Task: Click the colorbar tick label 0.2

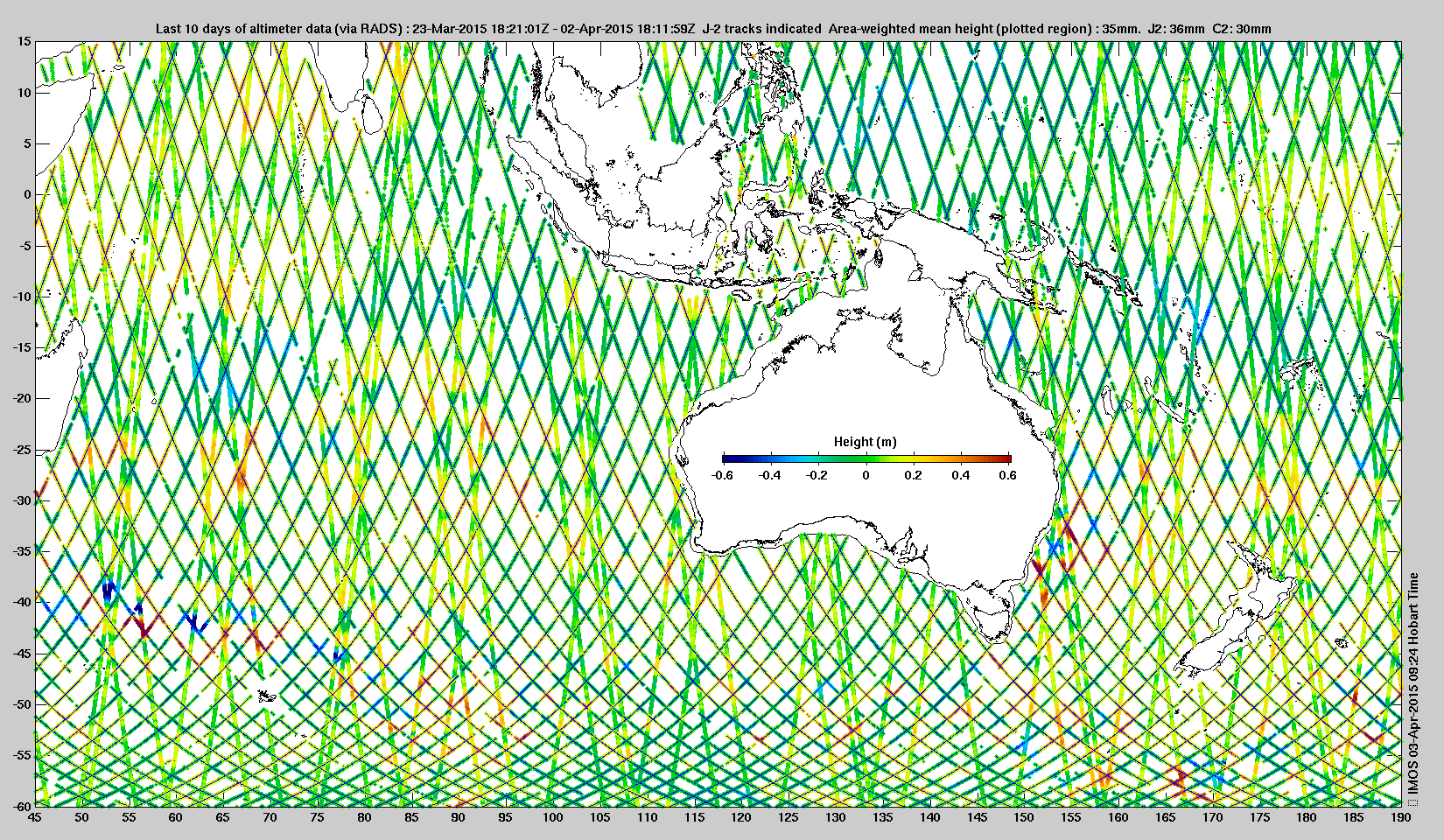Action: click(913, 475)
